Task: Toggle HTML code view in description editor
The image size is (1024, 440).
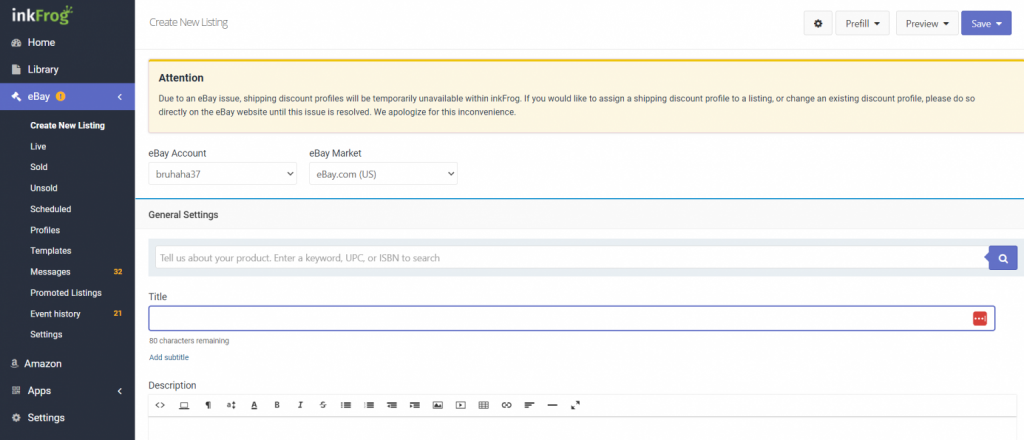Action: (160, 405)
